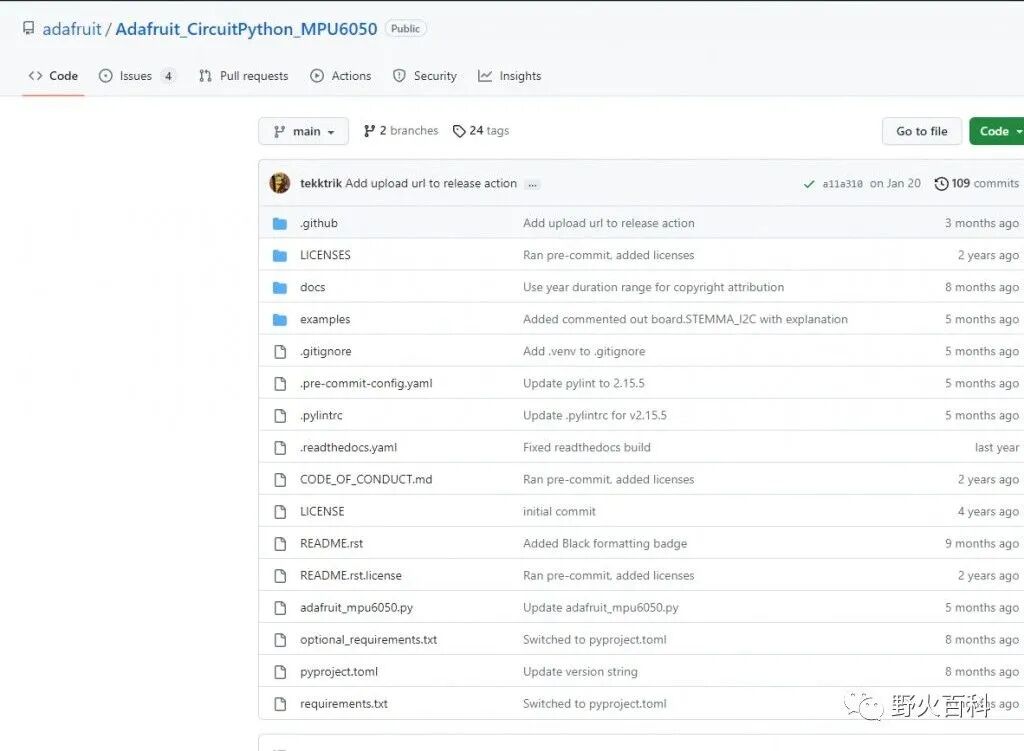
Task: Open the Adafruit_CircuitPython_MPU6050 repository link
Action: pos(246,29)
